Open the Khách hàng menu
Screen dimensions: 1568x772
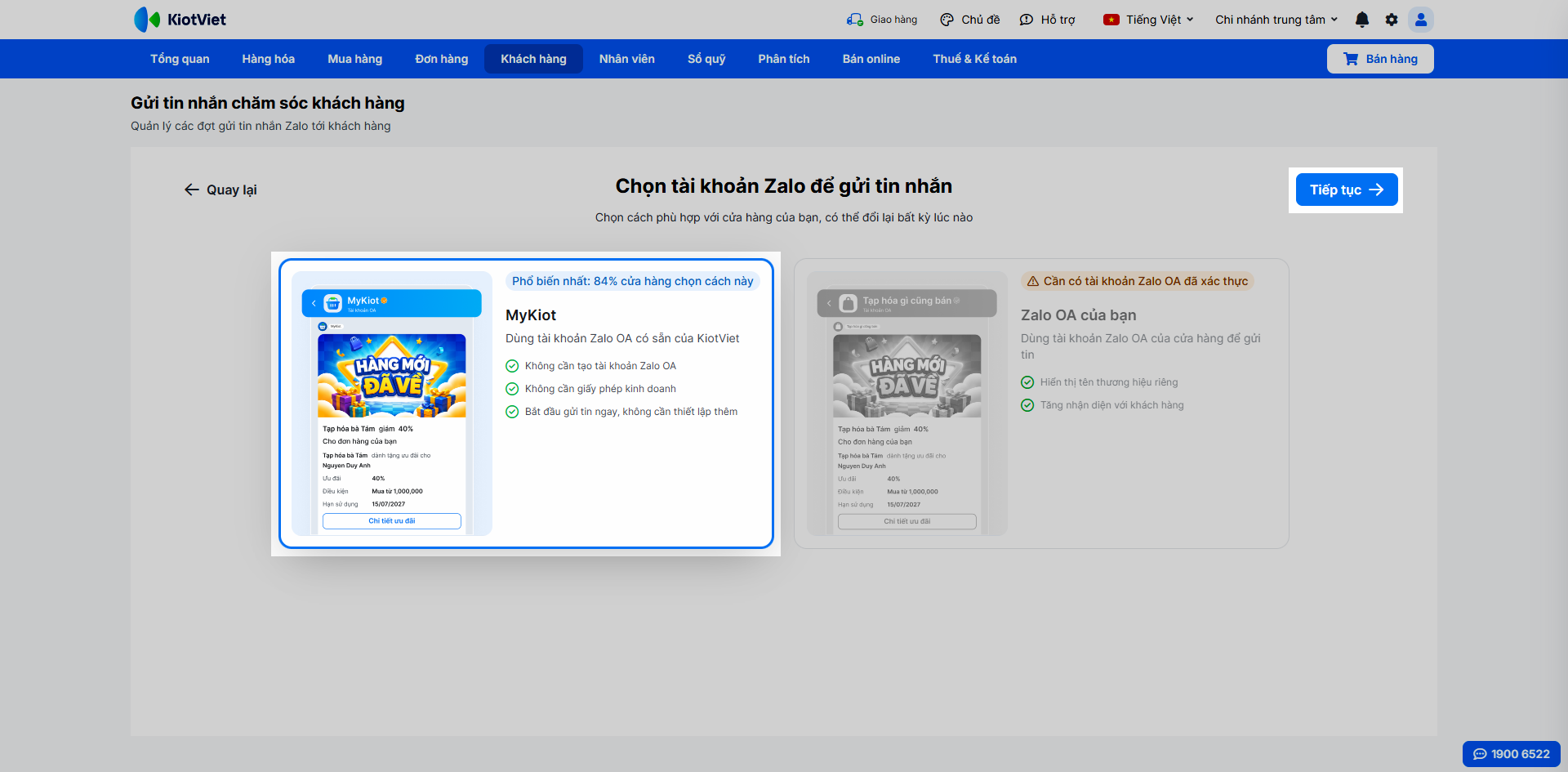[533, 59]
